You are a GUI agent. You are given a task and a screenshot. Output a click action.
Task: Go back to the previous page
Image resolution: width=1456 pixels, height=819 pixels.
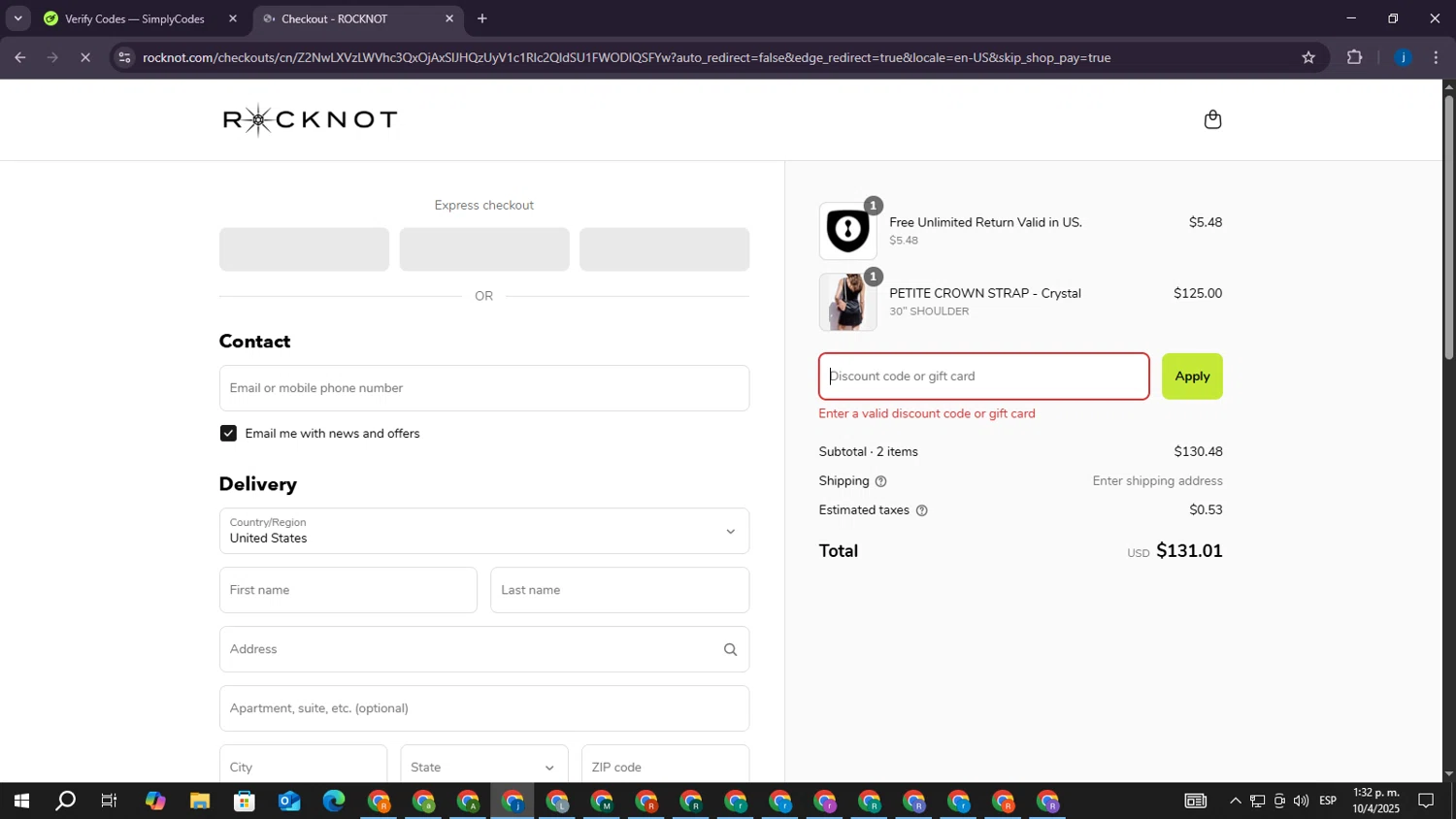pos(19,57)
